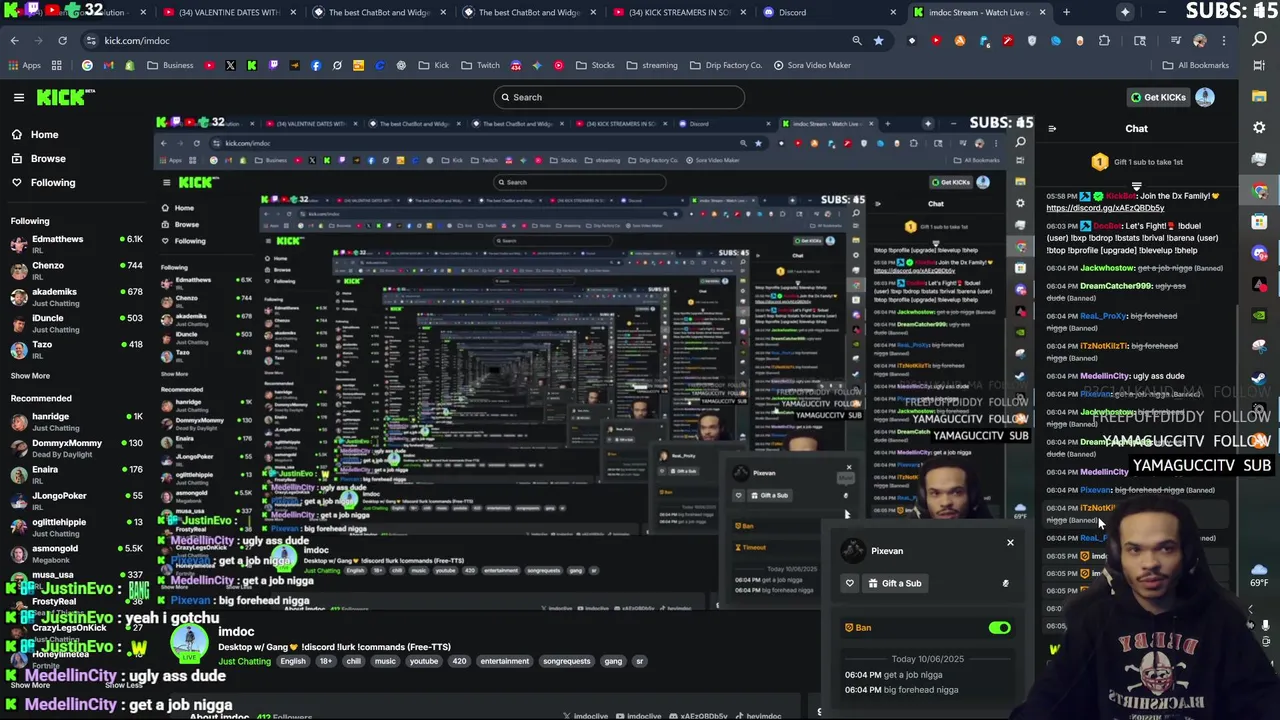
Task: Open the streaming bookmarks folder
Action: [652, 65]
